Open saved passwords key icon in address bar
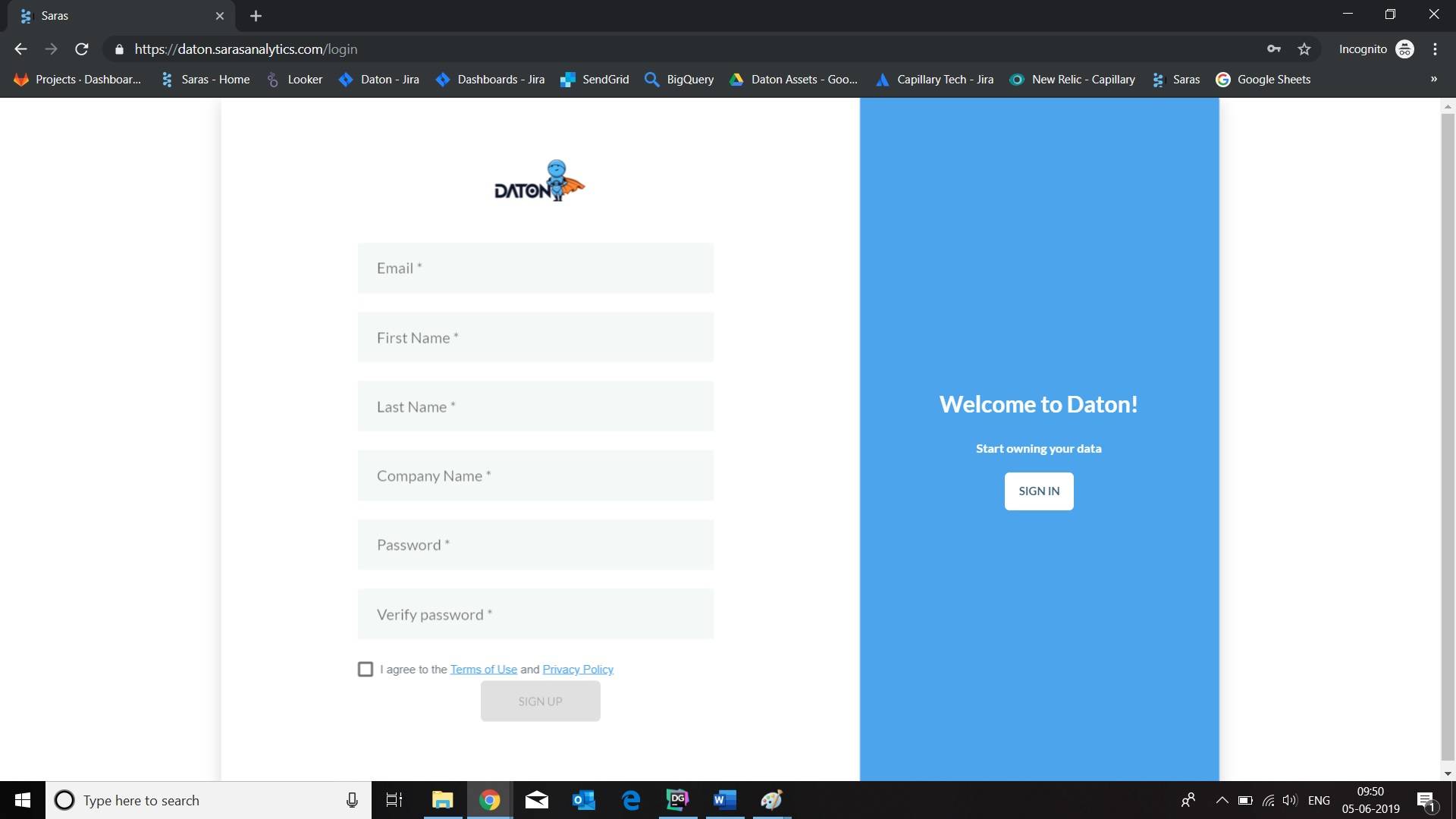This screenshot has height=819, width=1456. (1275, 49)
